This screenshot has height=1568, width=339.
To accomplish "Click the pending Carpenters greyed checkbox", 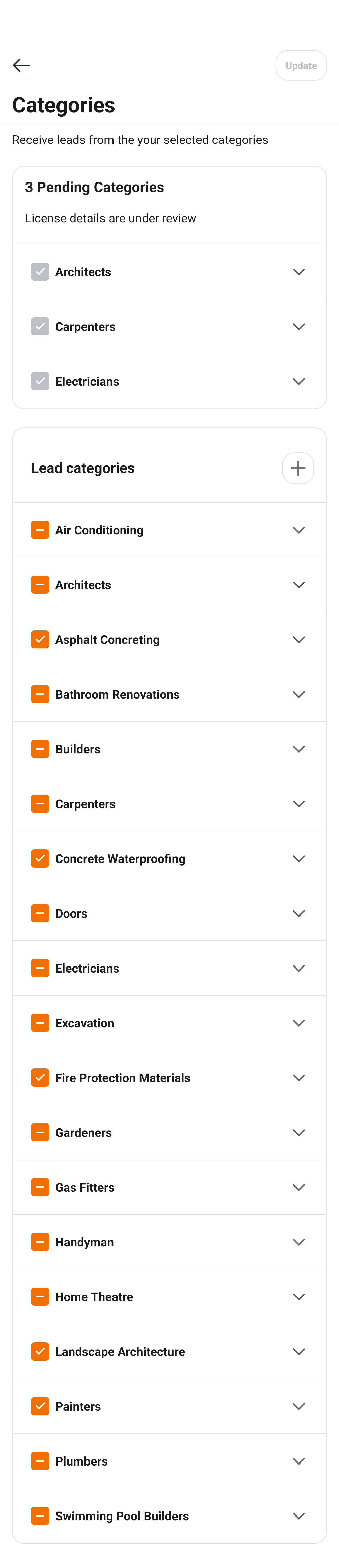I will click(x=40, y=326).
